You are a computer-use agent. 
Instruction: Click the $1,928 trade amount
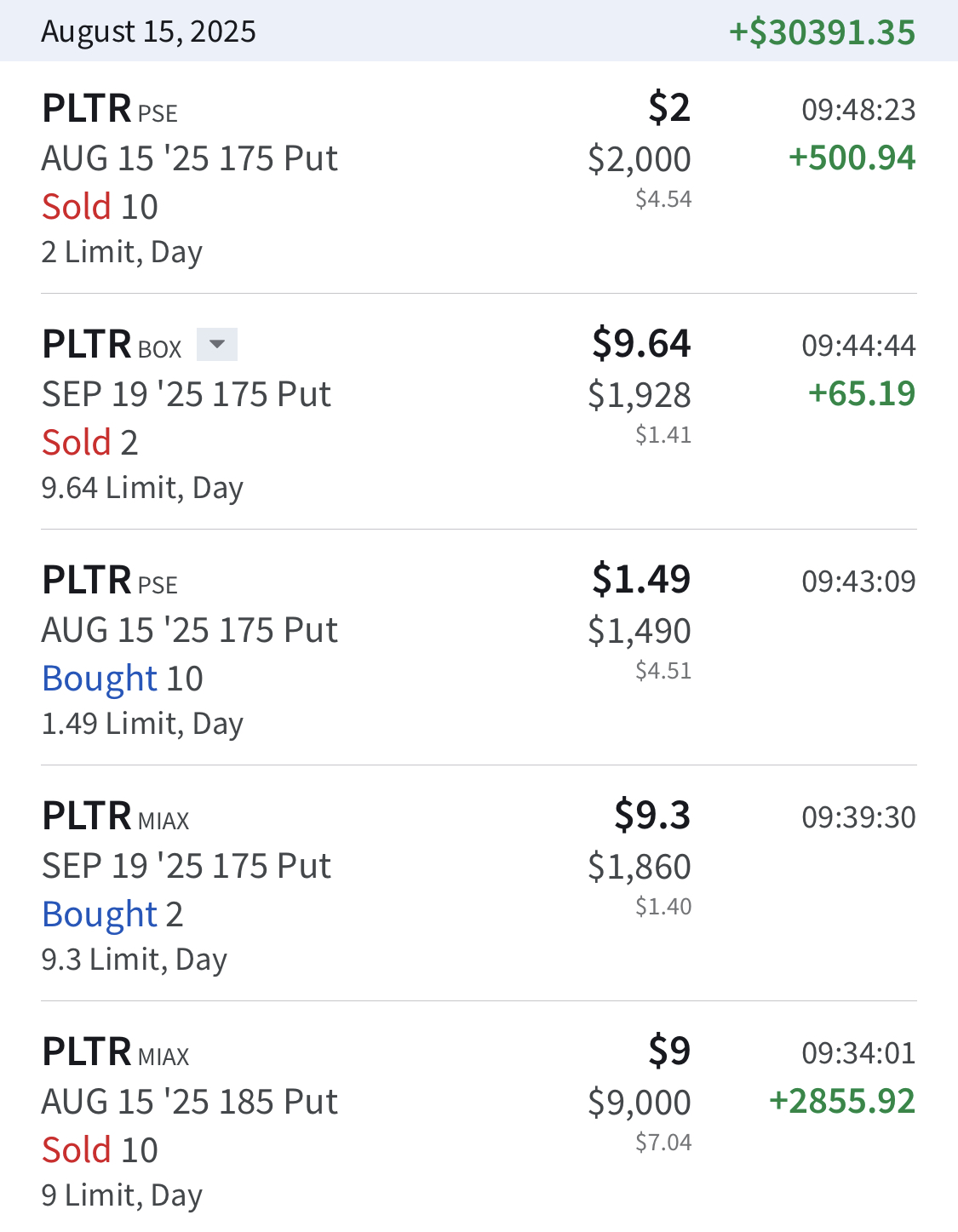640,395
